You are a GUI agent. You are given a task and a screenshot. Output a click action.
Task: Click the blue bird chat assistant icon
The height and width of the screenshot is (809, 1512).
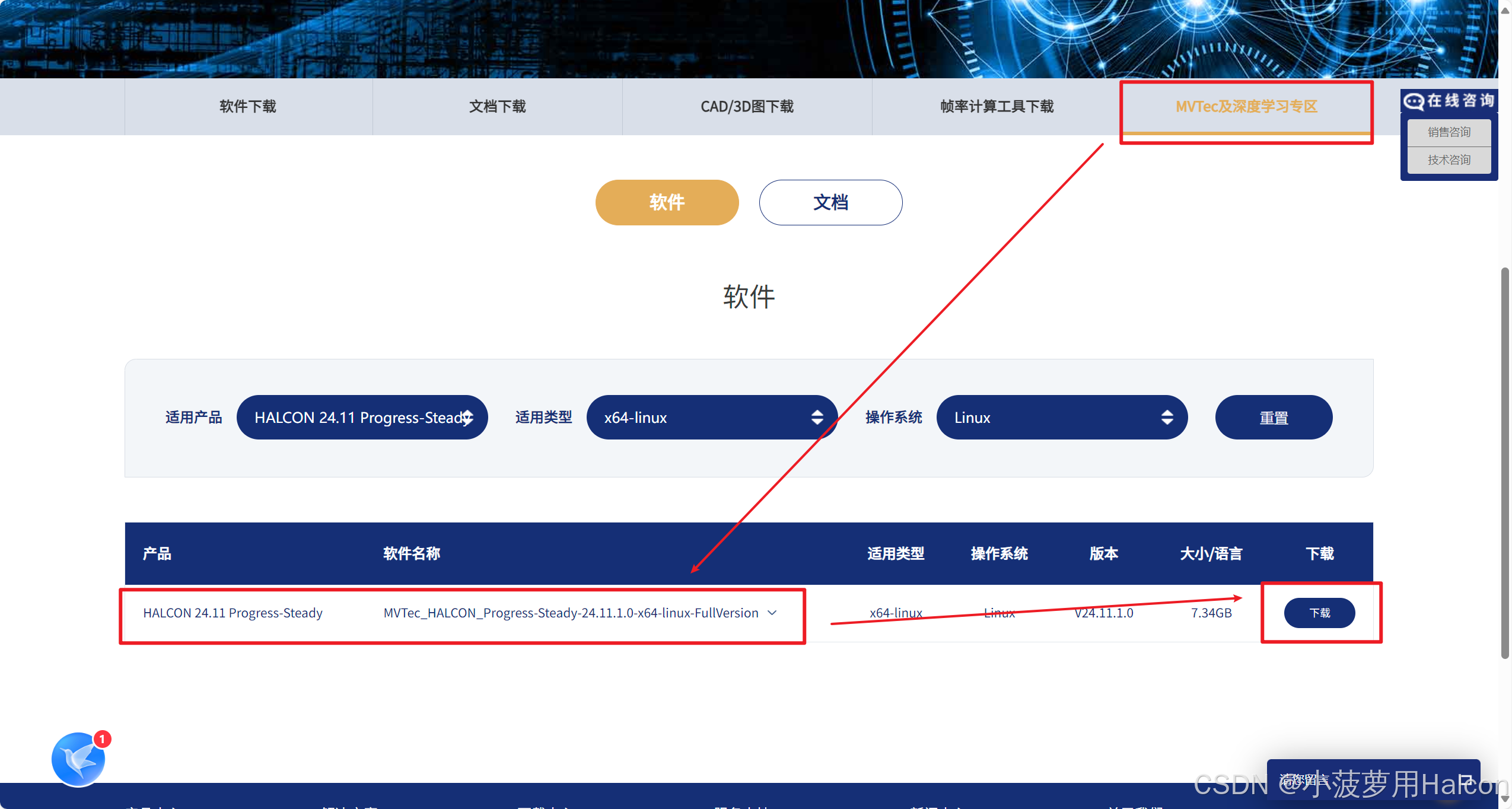pyautogui.click(x=78, y=759)
